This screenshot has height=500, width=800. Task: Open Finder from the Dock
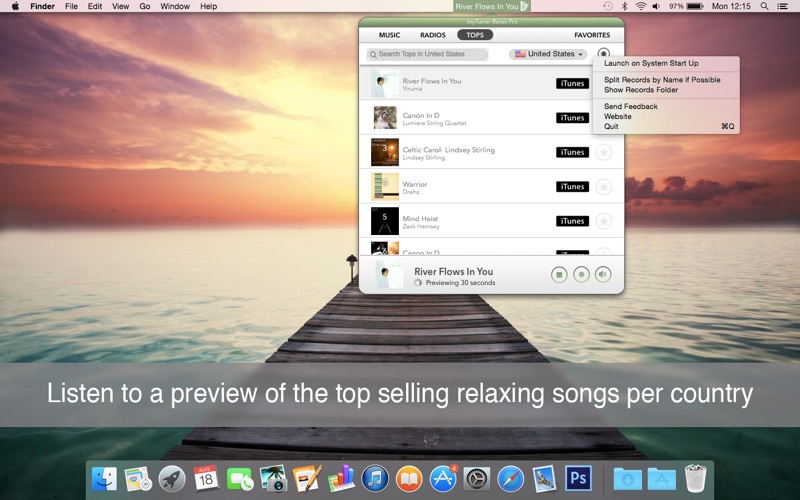pos(105,479)
